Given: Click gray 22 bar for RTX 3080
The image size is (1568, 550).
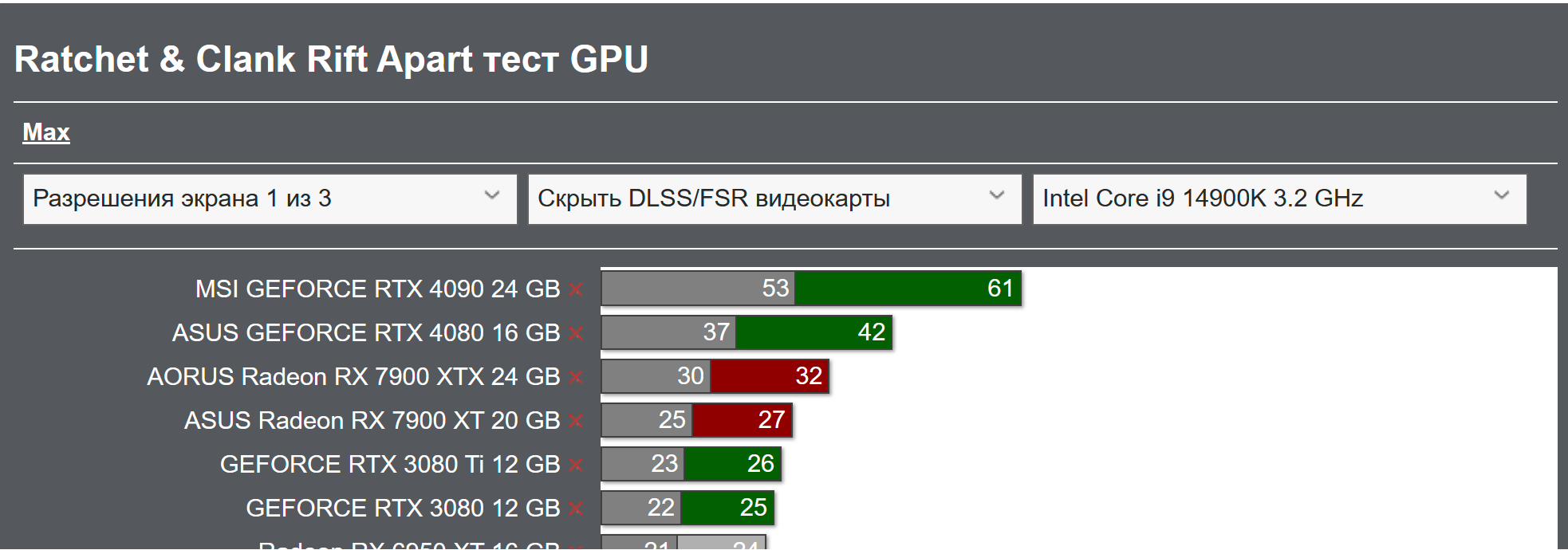Looking at the screenshot, I should tap(641, 508).
